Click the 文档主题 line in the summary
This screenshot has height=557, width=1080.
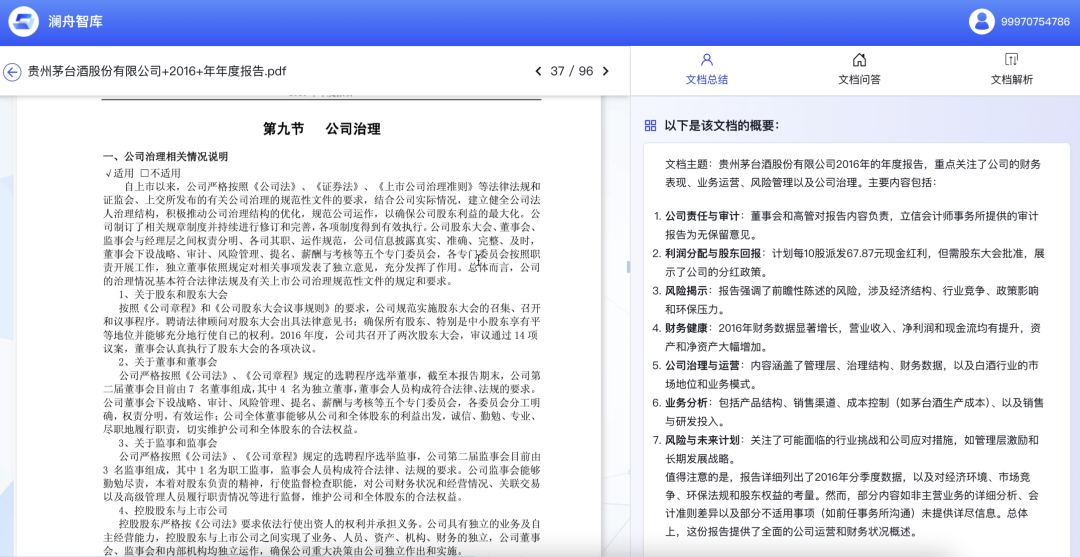[x=853, y=174]
